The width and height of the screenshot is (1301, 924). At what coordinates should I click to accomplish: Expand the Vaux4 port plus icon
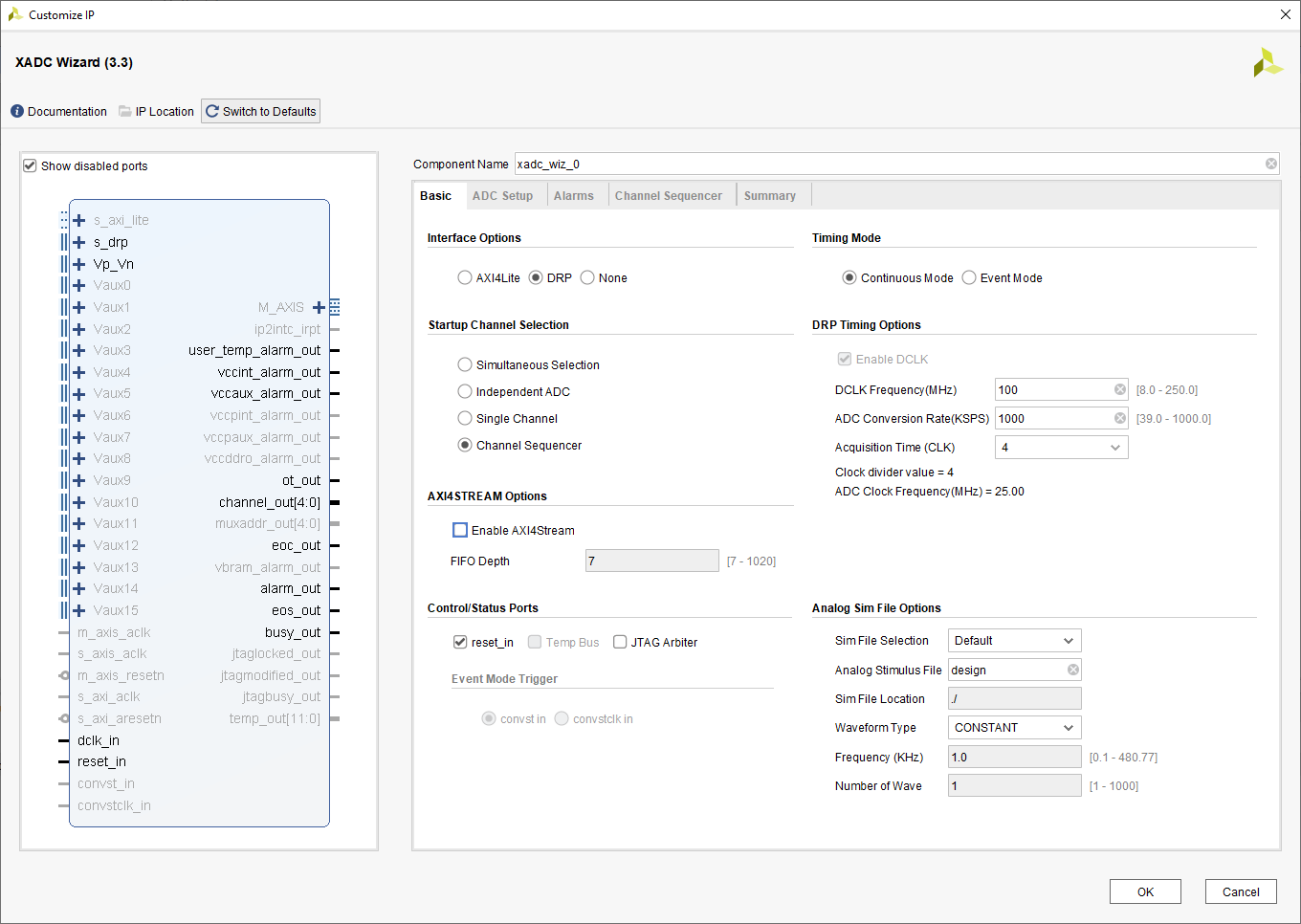[79, 372]
